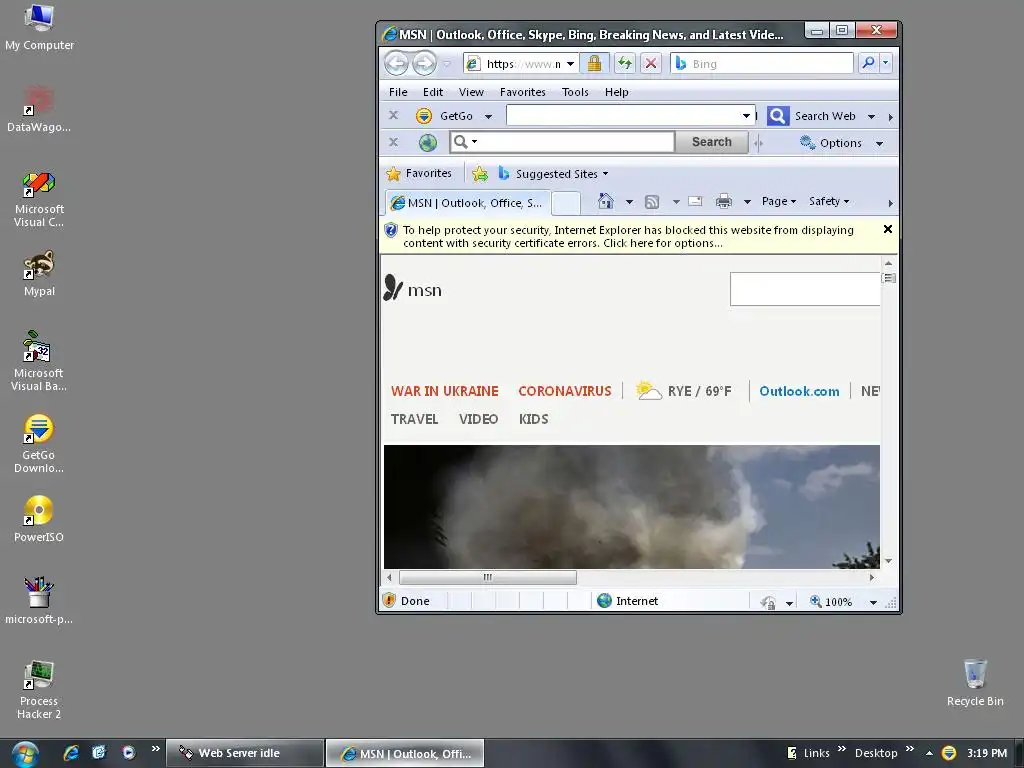Image resolution: width=1024 pixels, height=768 pixels.
Task: Click the GetGo system tray icon
Action: coord(949,753)
